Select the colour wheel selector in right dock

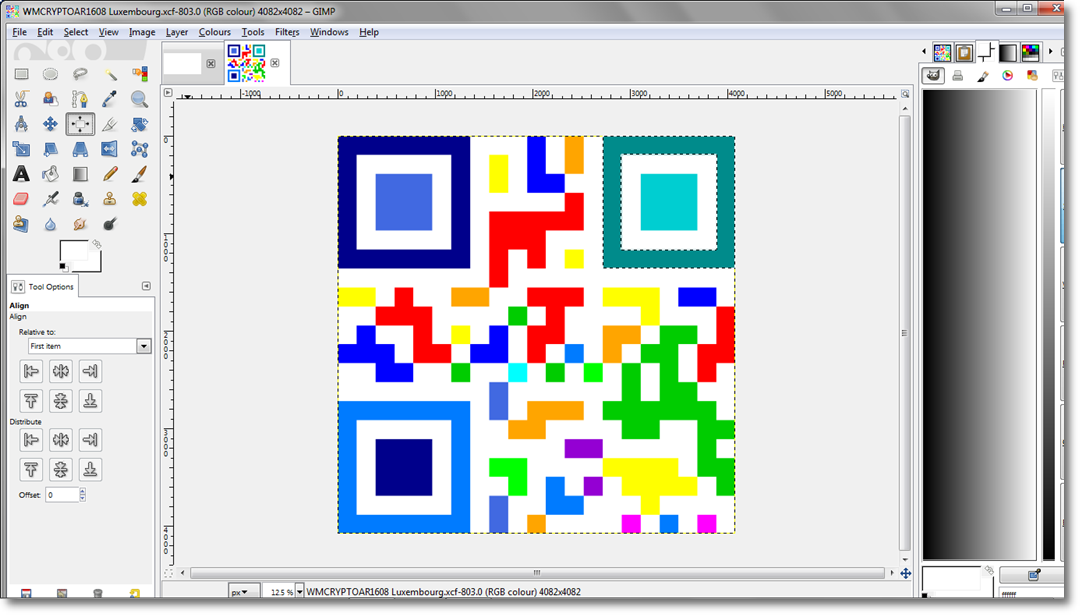coord(1008,76)
